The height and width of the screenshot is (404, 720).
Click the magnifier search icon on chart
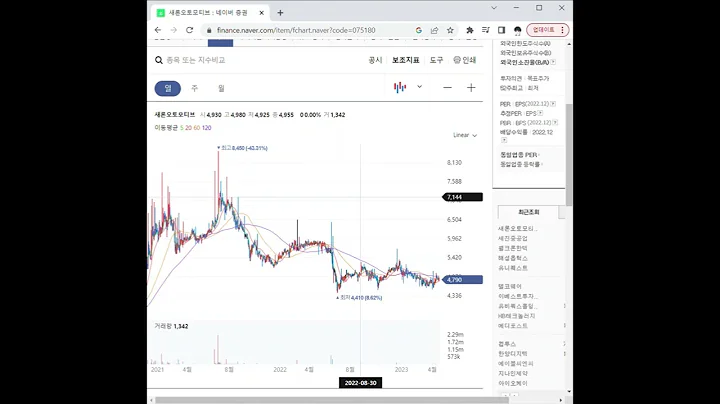pos(159,60)
